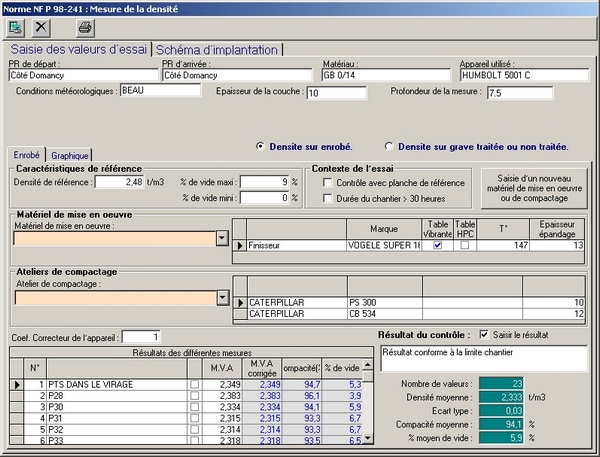Click the save record toolbar icon
Image resolution: width=600 pixels, height=457 pixels.
click(16, 26)
